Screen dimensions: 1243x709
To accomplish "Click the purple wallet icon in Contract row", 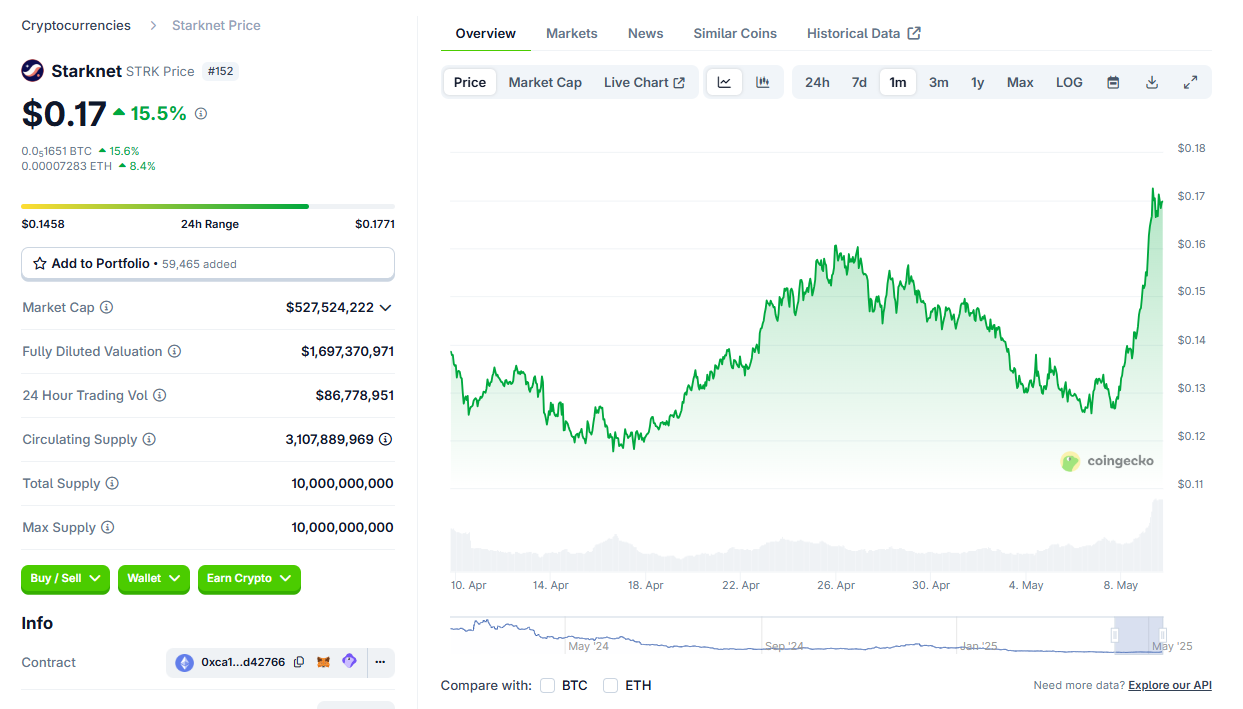I will 349,662.
